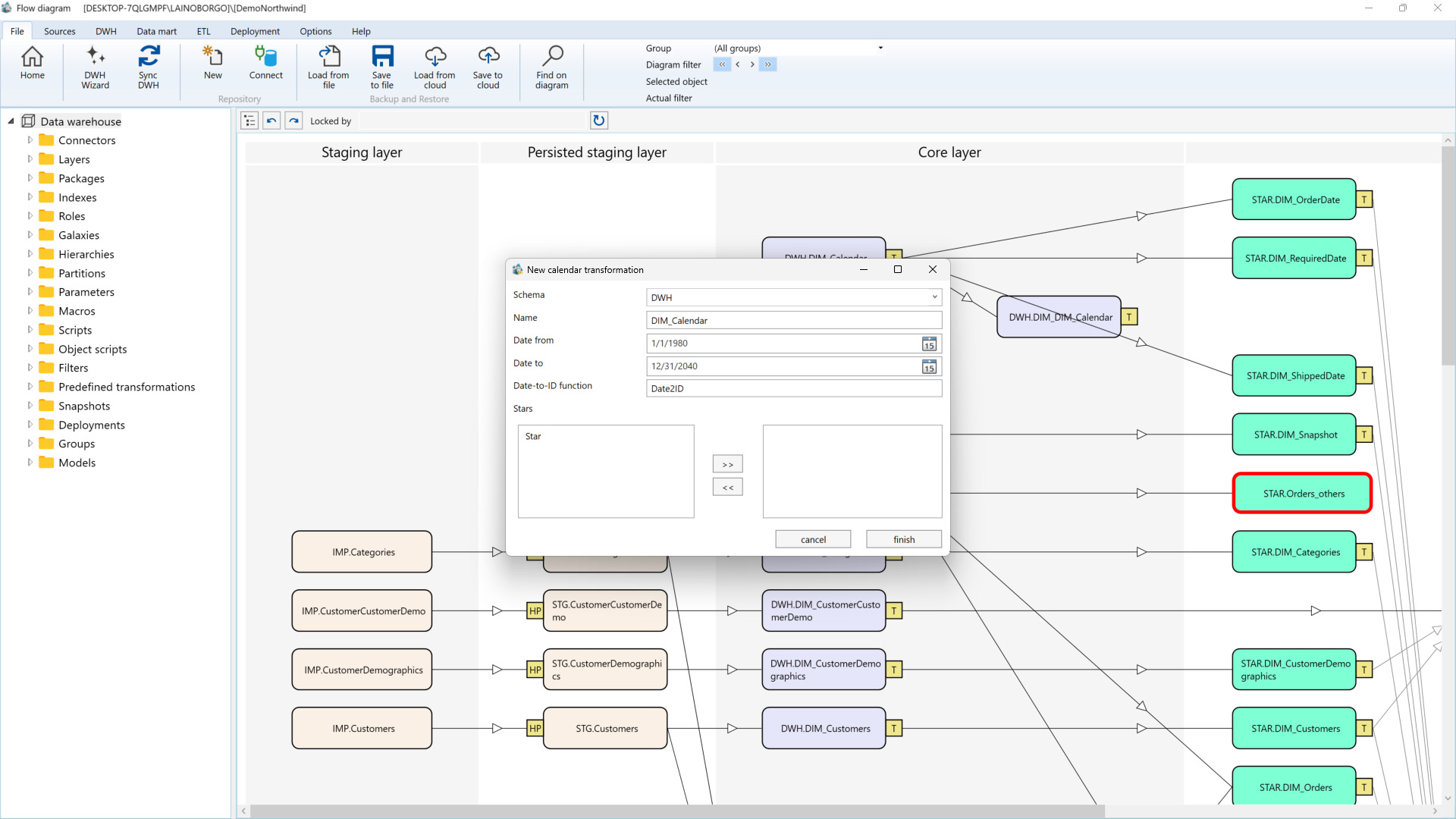The height and width of the screenshot is (819, 1456).
Task: Open the Options menu
Action: click(315, 31)
